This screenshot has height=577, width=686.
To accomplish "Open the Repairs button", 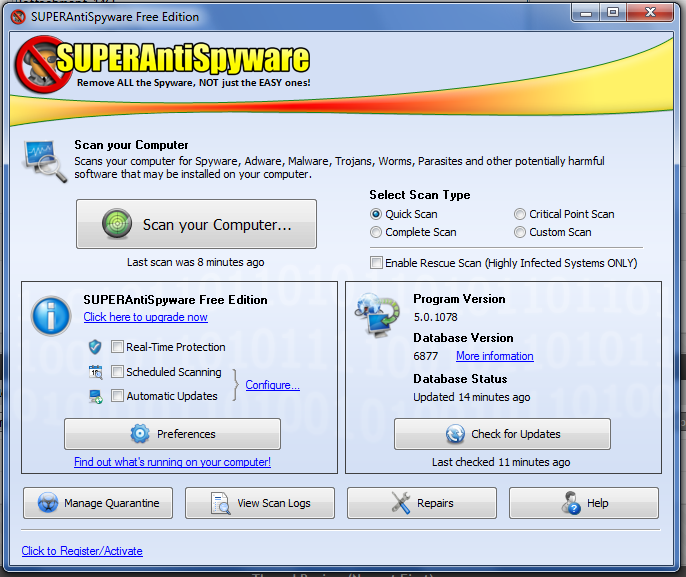I will point(422,503).
